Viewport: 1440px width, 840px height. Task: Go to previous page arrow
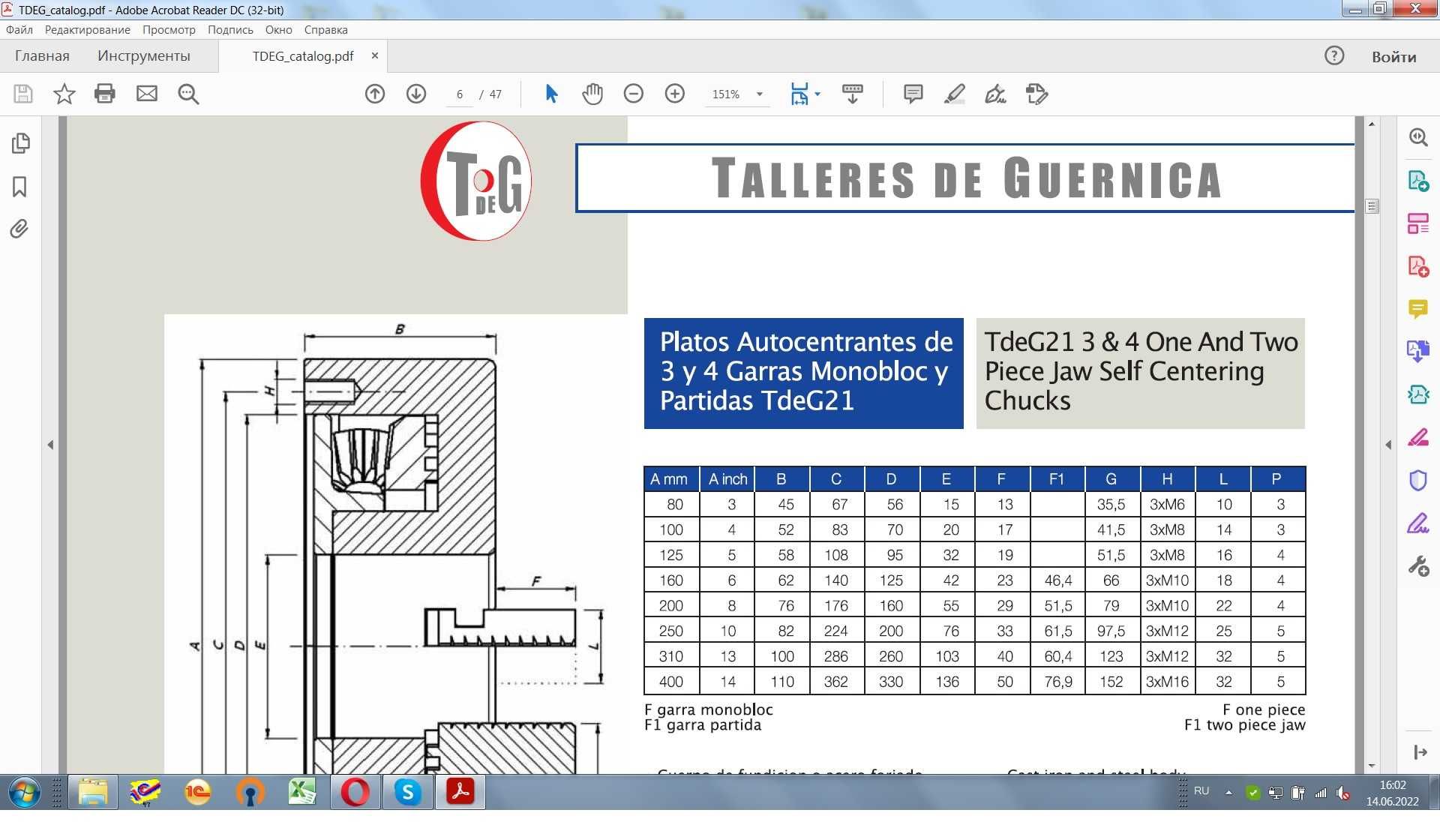click(375, 94)
